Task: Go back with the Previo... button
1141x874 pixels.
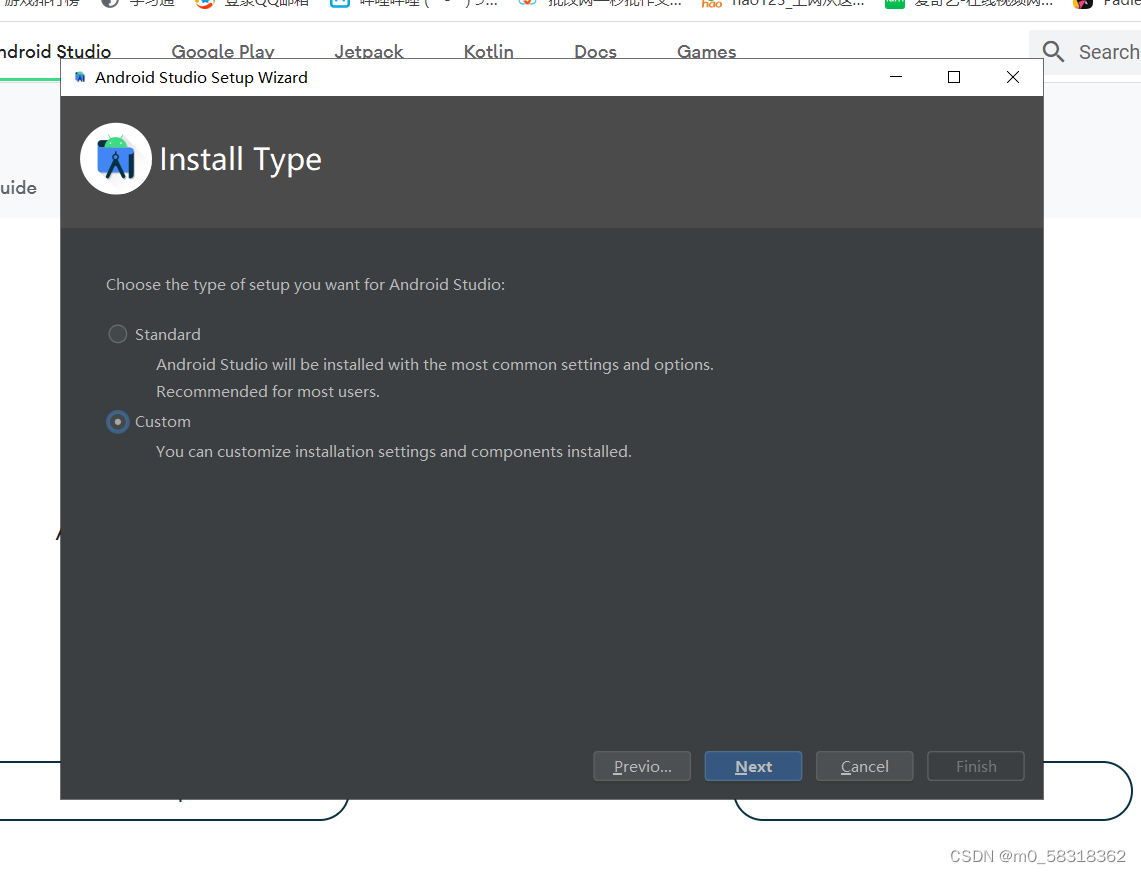Action: (642, 766)
